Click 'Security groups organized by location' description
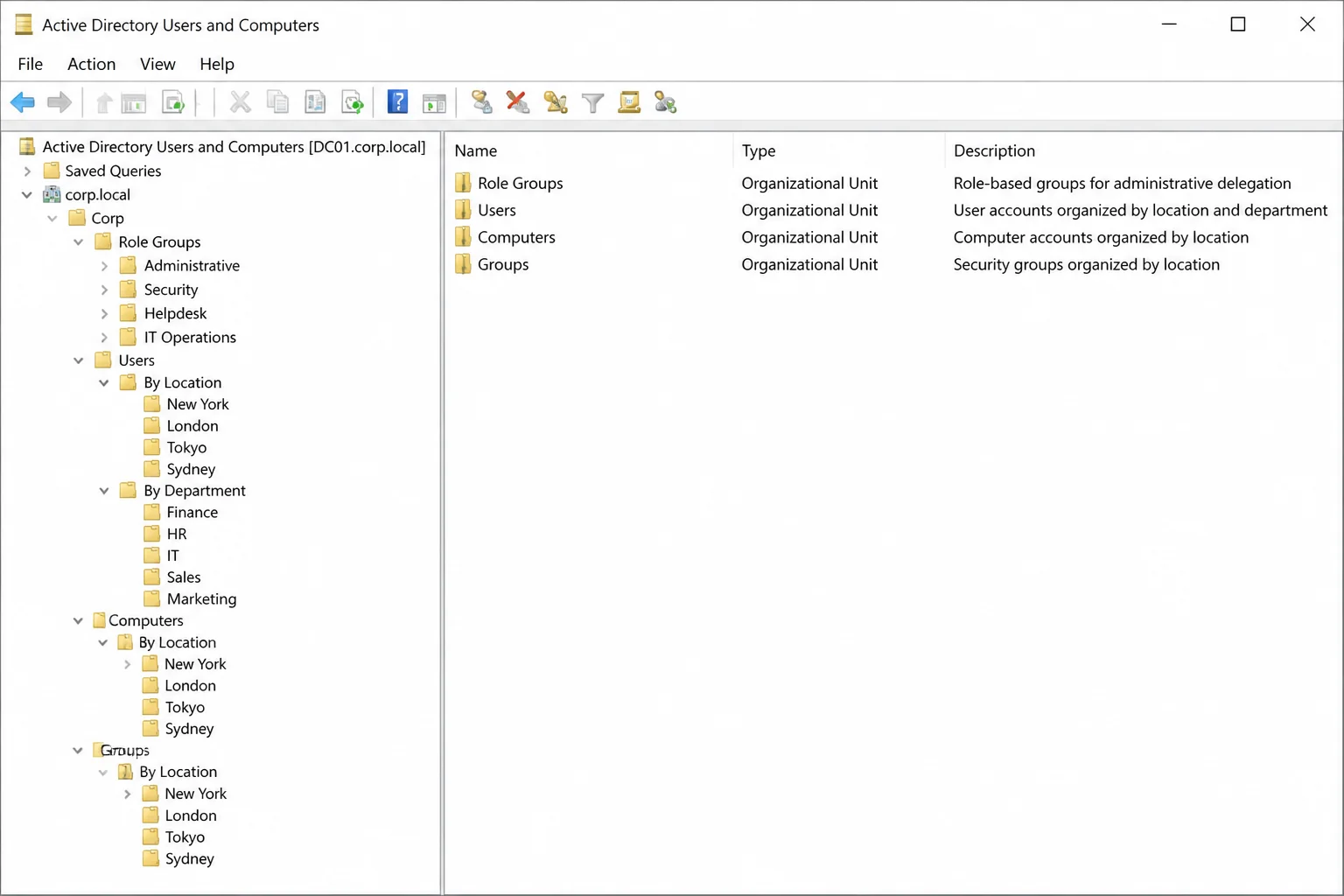The width and height of the screenshot is (1344, 896). click(x=1086, y=264)
